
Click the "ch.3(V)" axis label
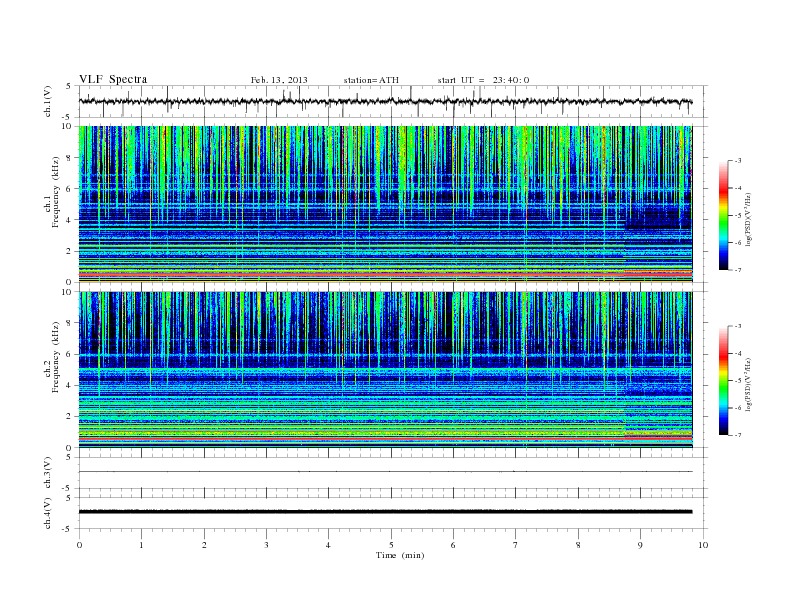[x=48, y=473]
